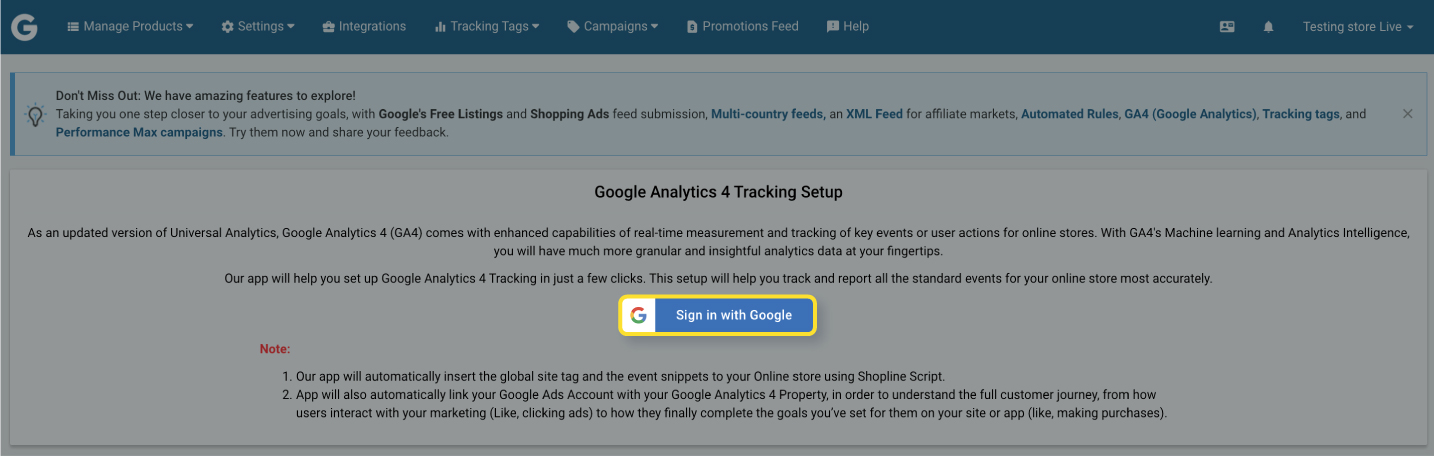The height and width of the screenshot is (456, 1434).
Task: Open the Manage Products dropdown
Action: coord(130,27)
